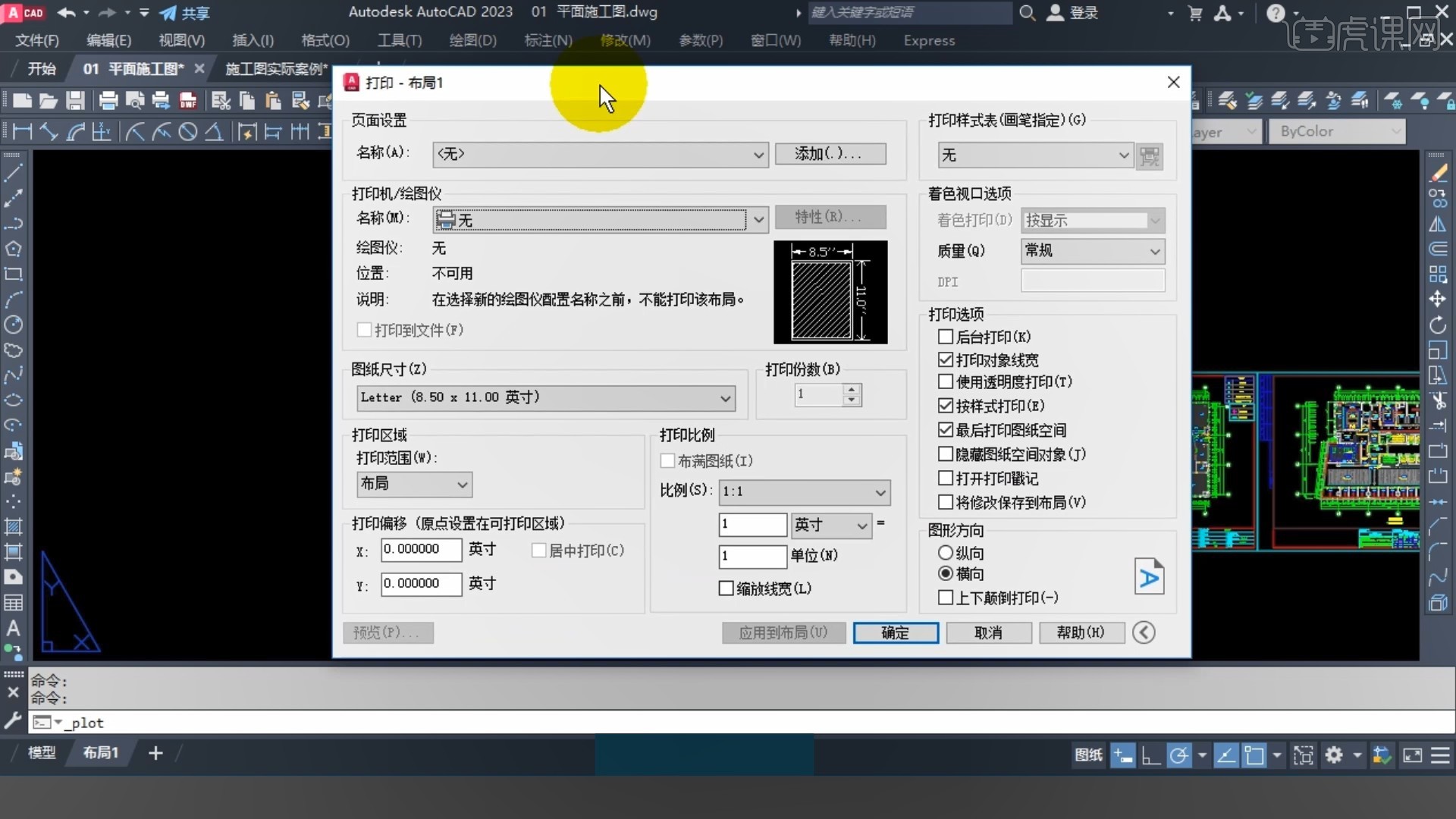Open the printer/plotter name dropdown
1456x819 pixels.
click(601, 220)
